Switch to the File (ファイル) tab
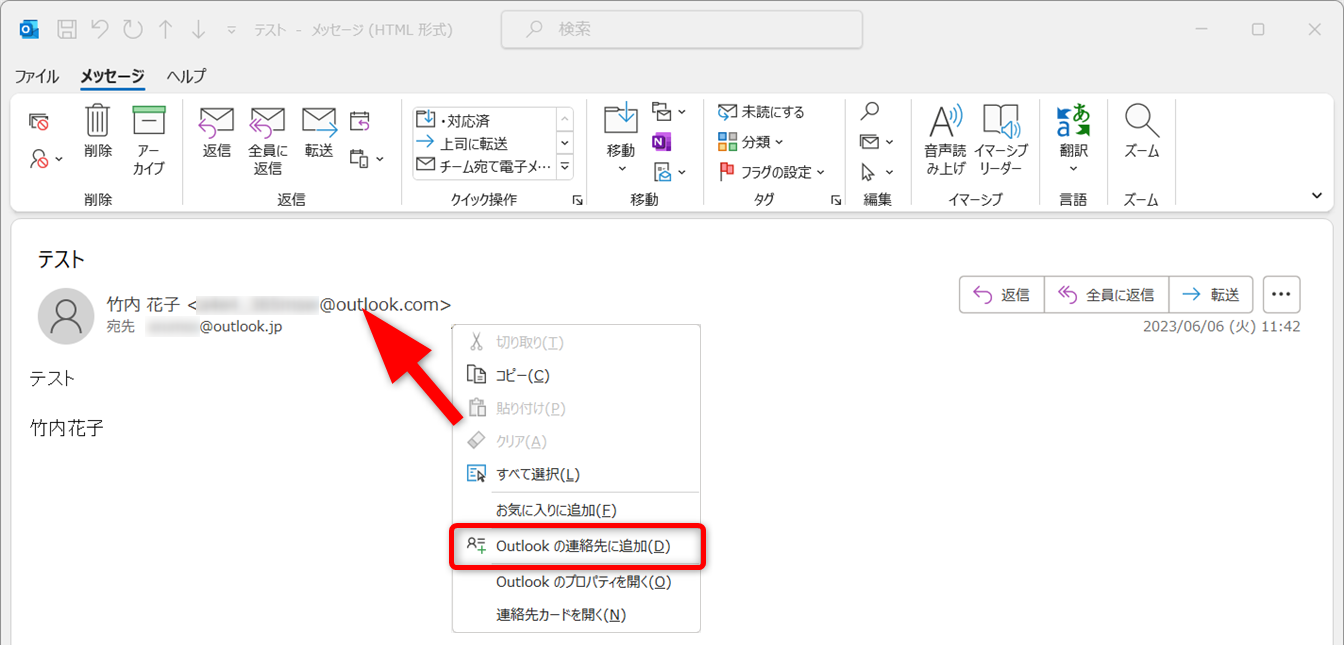Image resolution: width=1344 pixels, height=645 pixels. (37, 76)
